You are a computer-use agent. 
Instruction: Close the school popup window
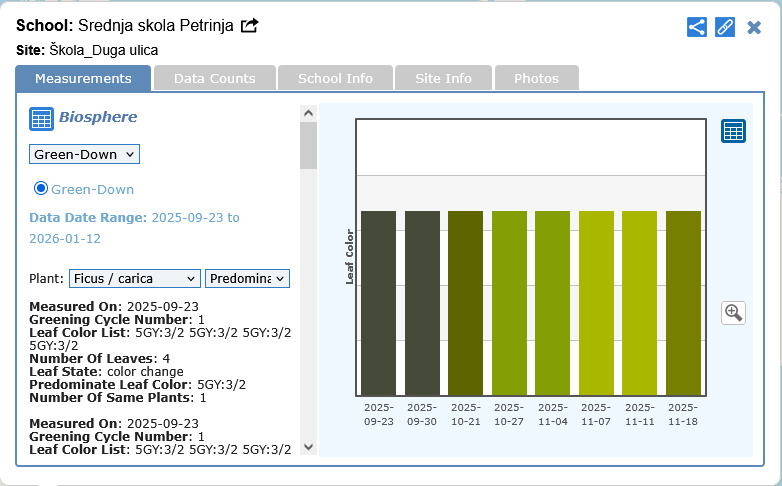[754, 27]
